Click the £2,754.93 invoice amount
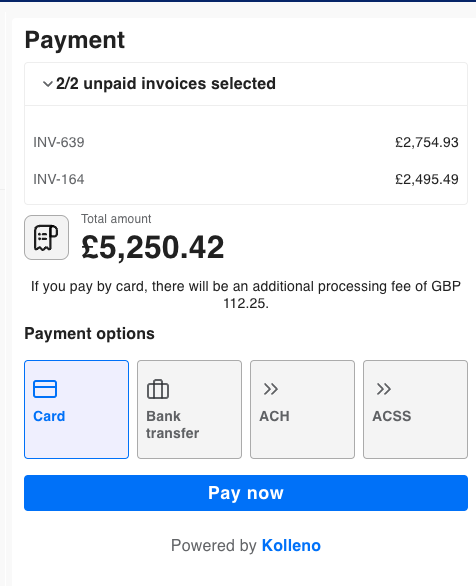Screen dimensions: 476x586 pos(427,142)
